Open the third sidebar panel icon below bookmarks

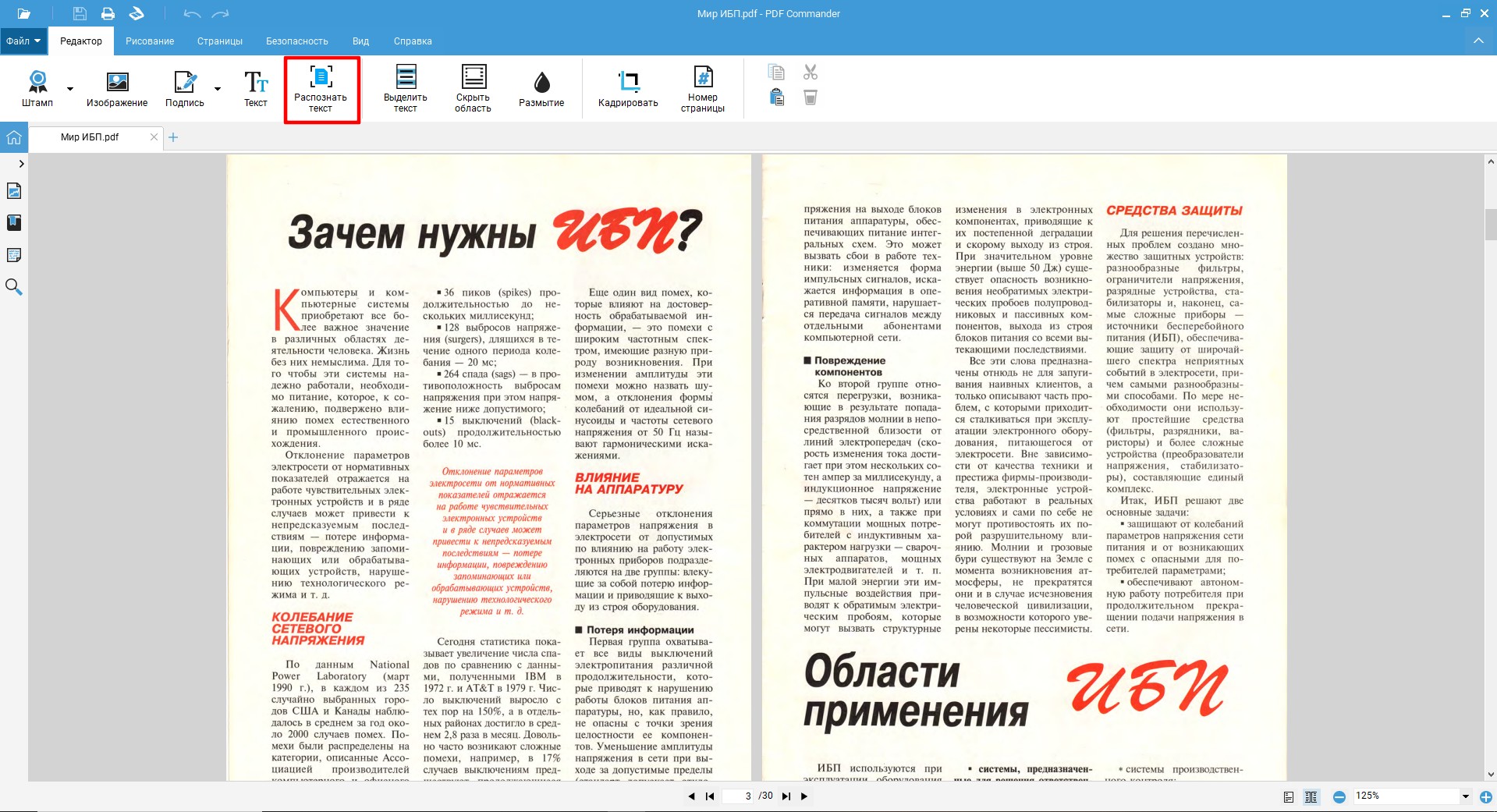[14, 255]
